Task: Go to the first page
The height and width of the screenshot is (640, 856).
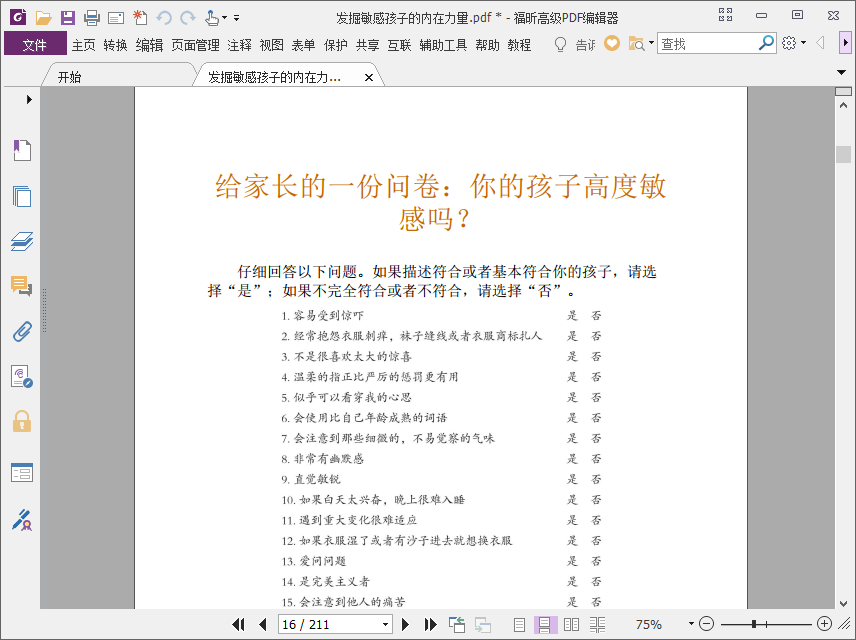Action: (x=238, y=624)
